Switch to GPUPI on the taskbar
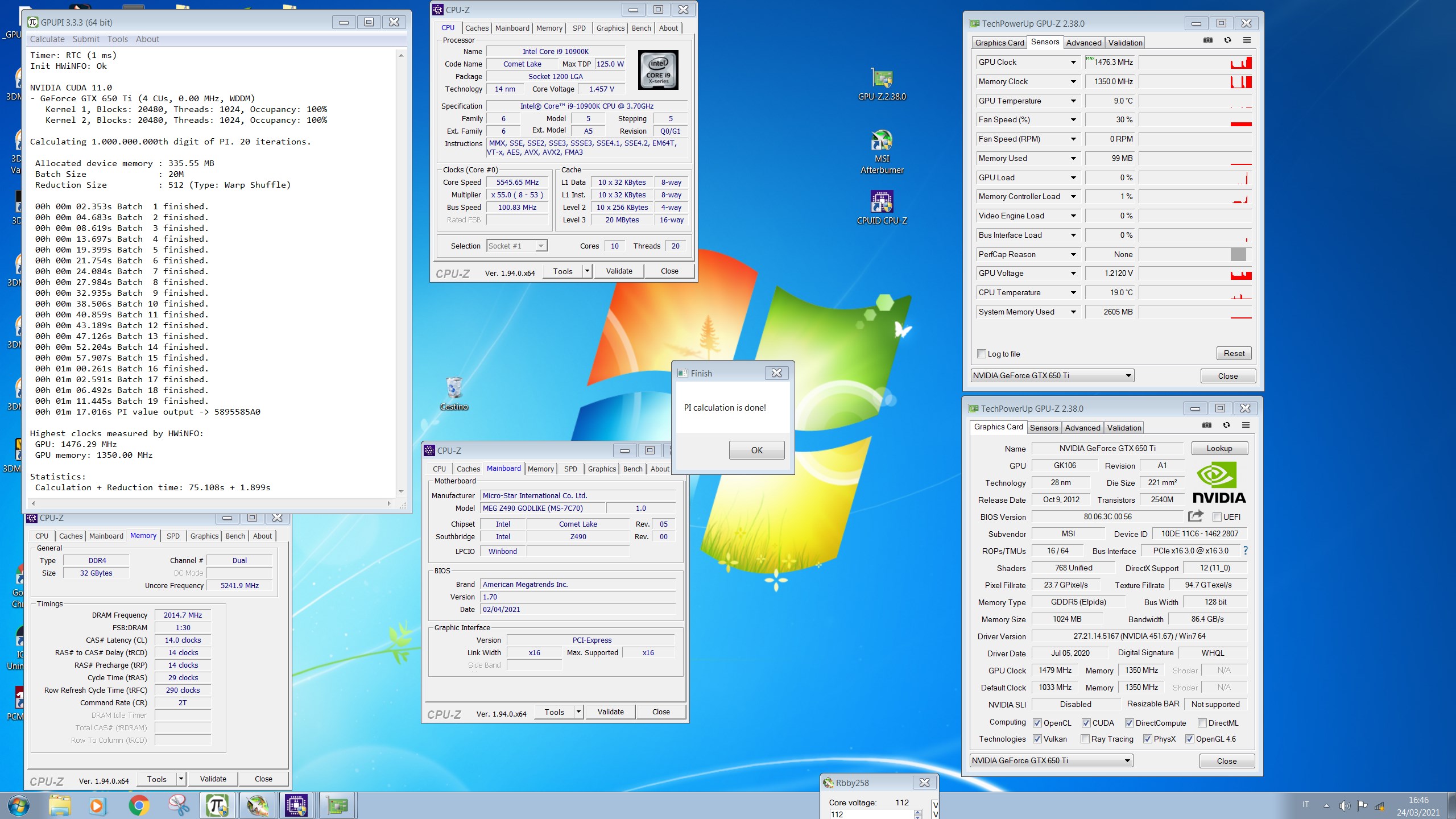Image resolution: width=1456 pixels, height=819 pixels. point(217,805)
